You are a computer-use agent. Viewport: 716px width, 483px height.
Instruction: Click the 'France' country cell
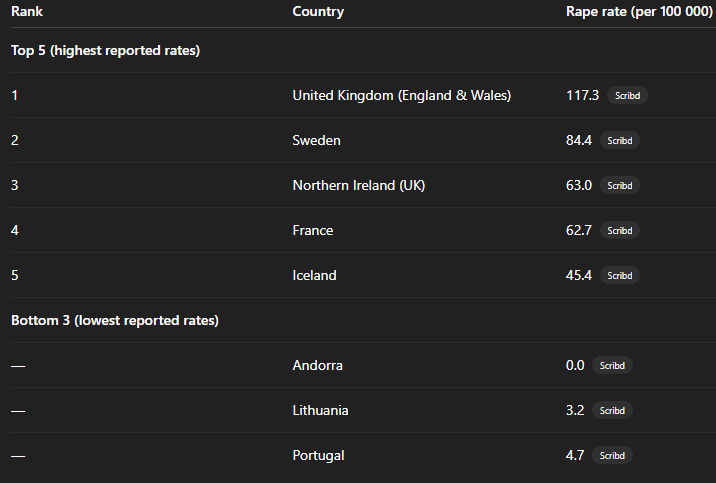(313, 231)
